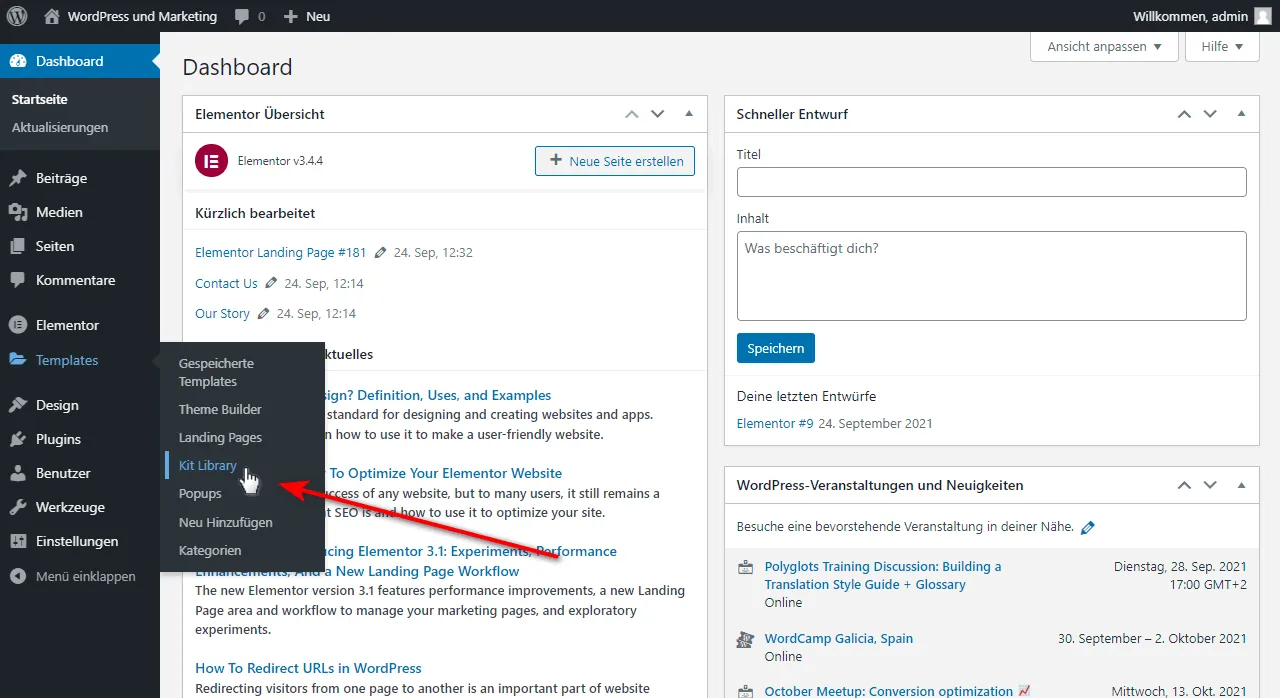Viewport: 1280px width, 698px height.
Task: Click the Werkzeuge wrench icon
Action: tap(18, 507)
